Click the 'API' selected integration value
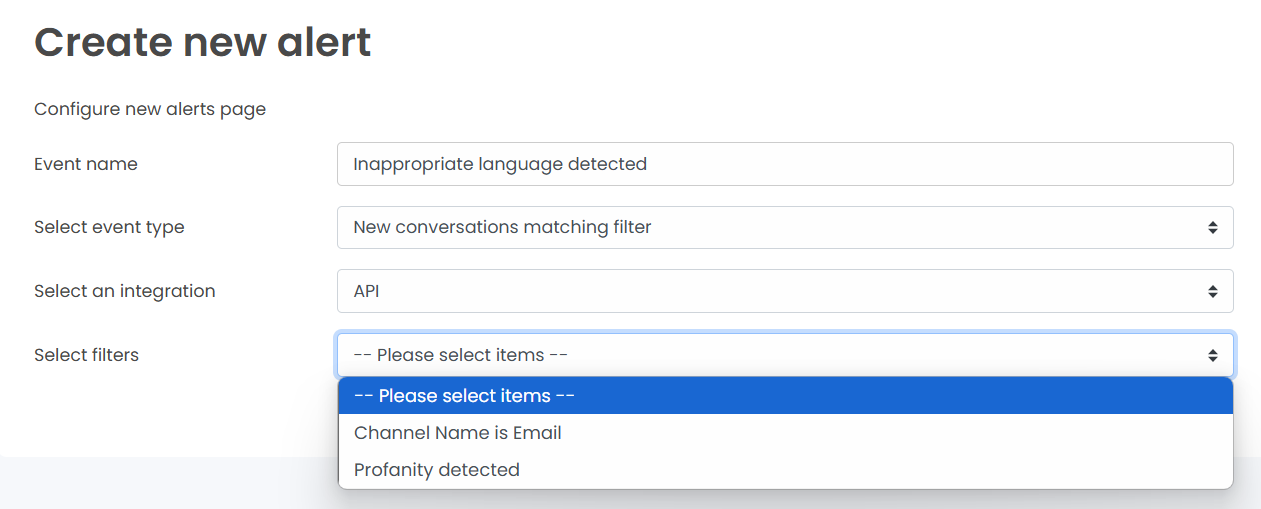Viewport: 1261px width, 509px height. pos(367,291)
